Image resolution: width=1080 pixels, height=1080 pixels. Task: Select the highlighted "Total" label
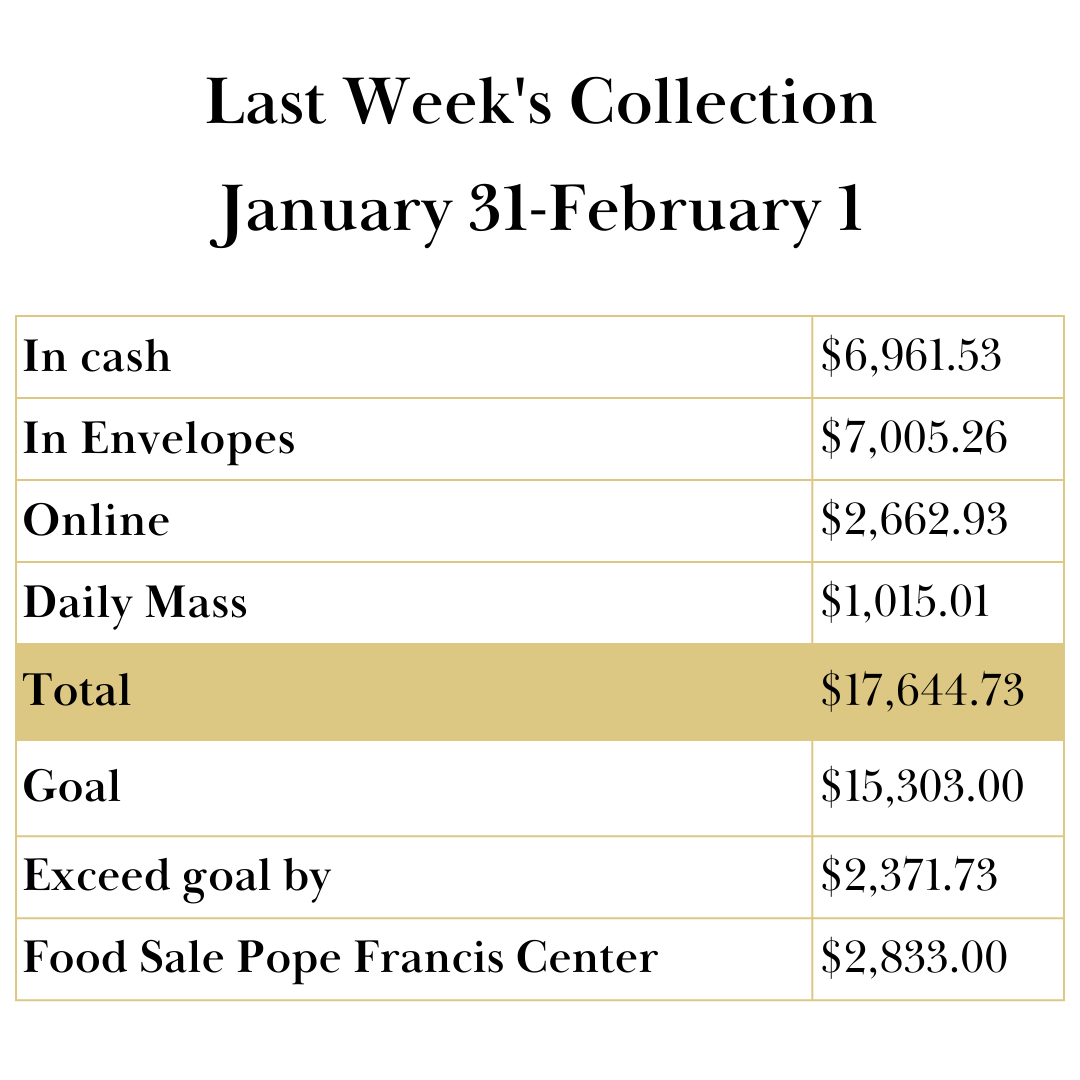point(77,691)
